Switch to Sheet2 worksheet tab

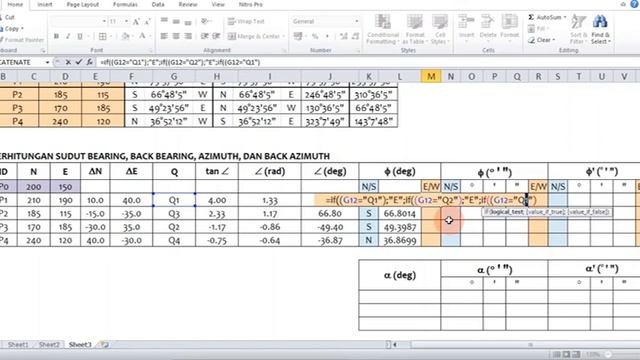(x=49, y=345)
